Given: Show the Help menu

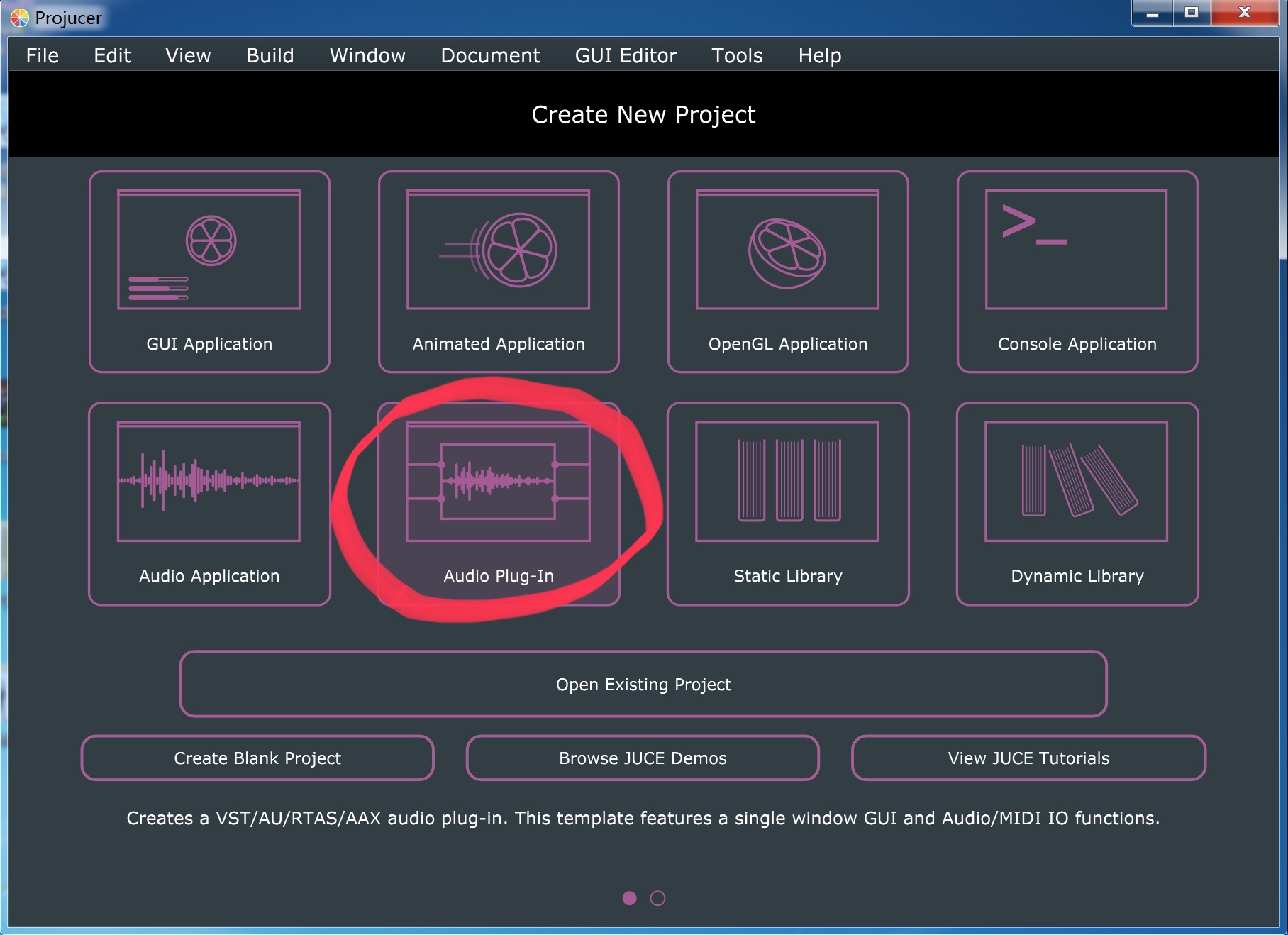Looking at the screenshot, I should (x=819, y=55).
